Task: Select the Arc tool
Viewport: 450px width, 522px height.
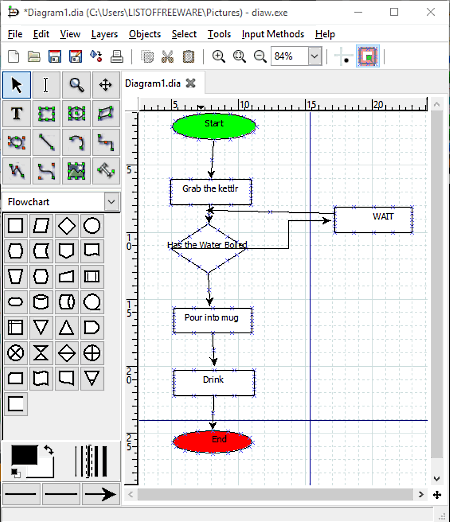Action: [76, 142]
